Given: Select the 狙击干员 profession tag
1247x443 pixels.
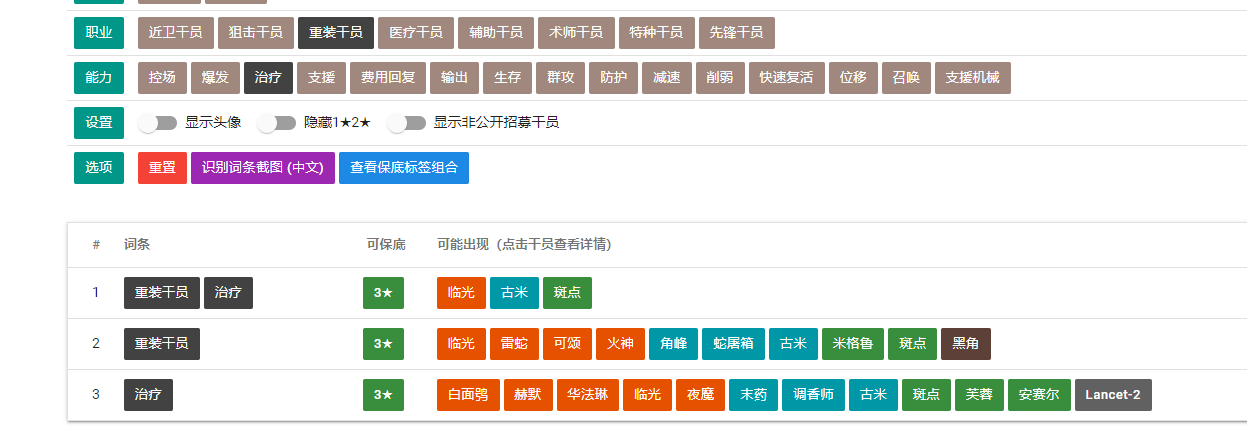Looking at the screenshot, I should click(256, 33).
